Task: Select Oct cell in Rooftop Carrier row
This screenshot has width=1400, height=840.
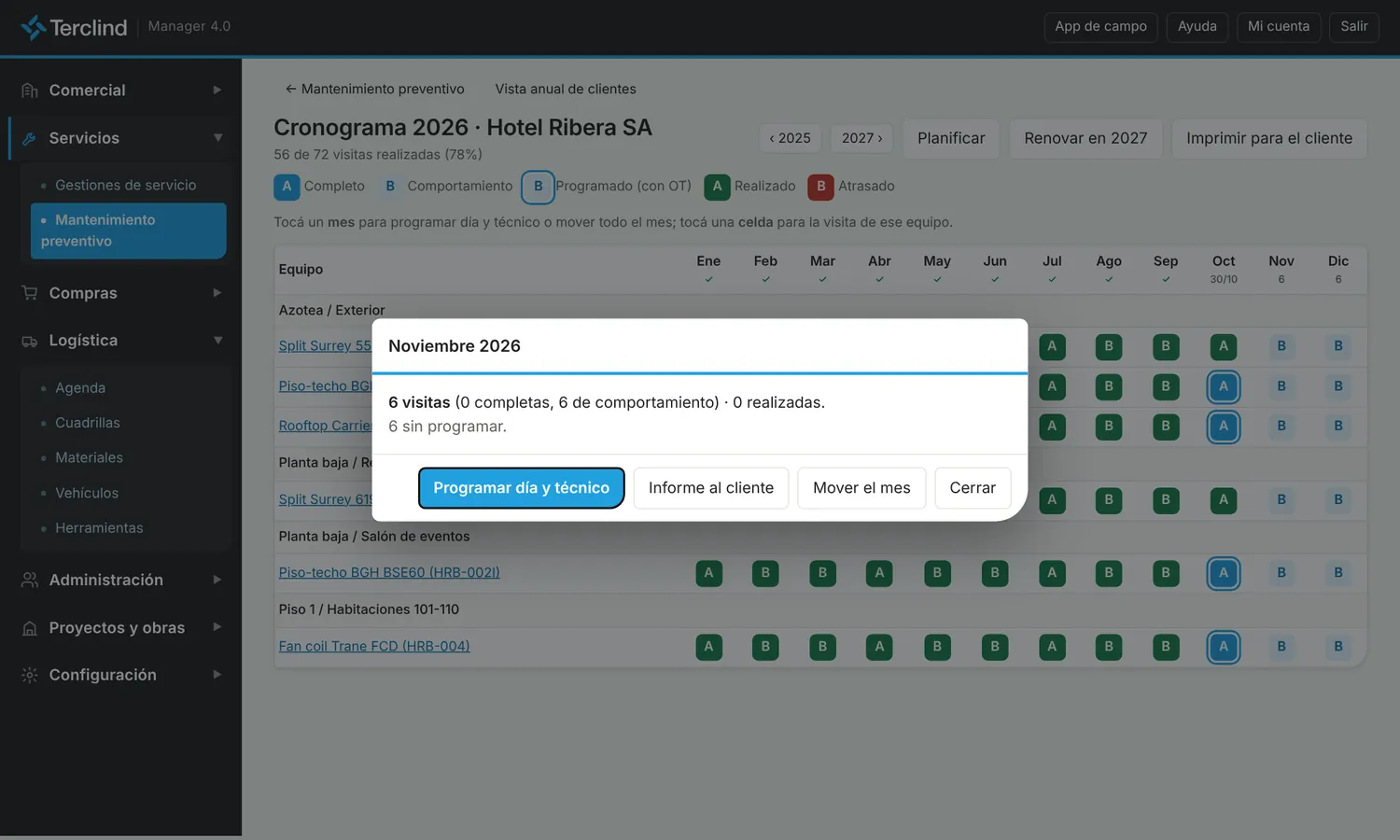Action: pyautogui.click(x=1224, y=427)
